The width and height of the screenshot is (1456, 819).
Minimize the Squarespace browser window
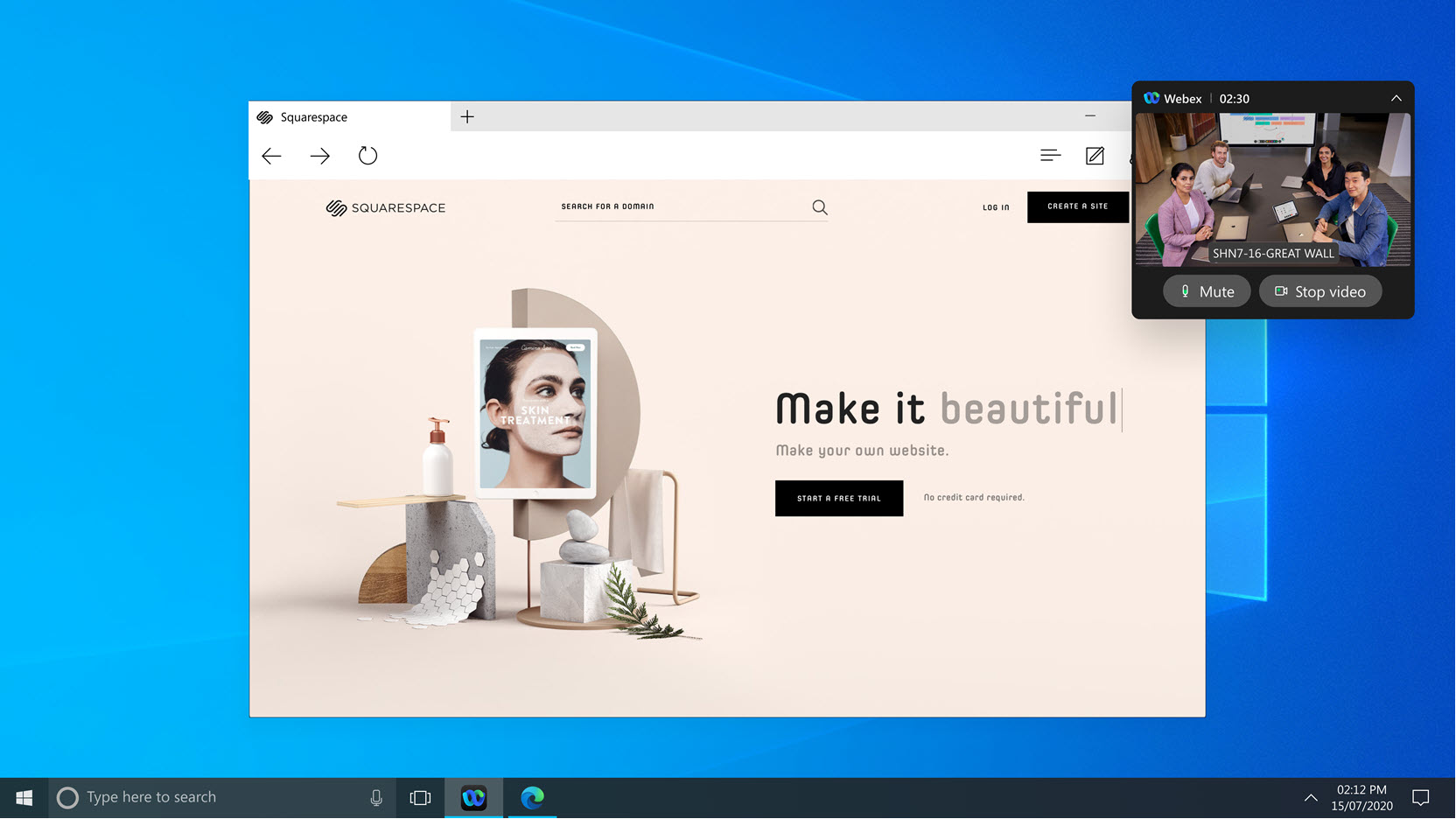1090,115
